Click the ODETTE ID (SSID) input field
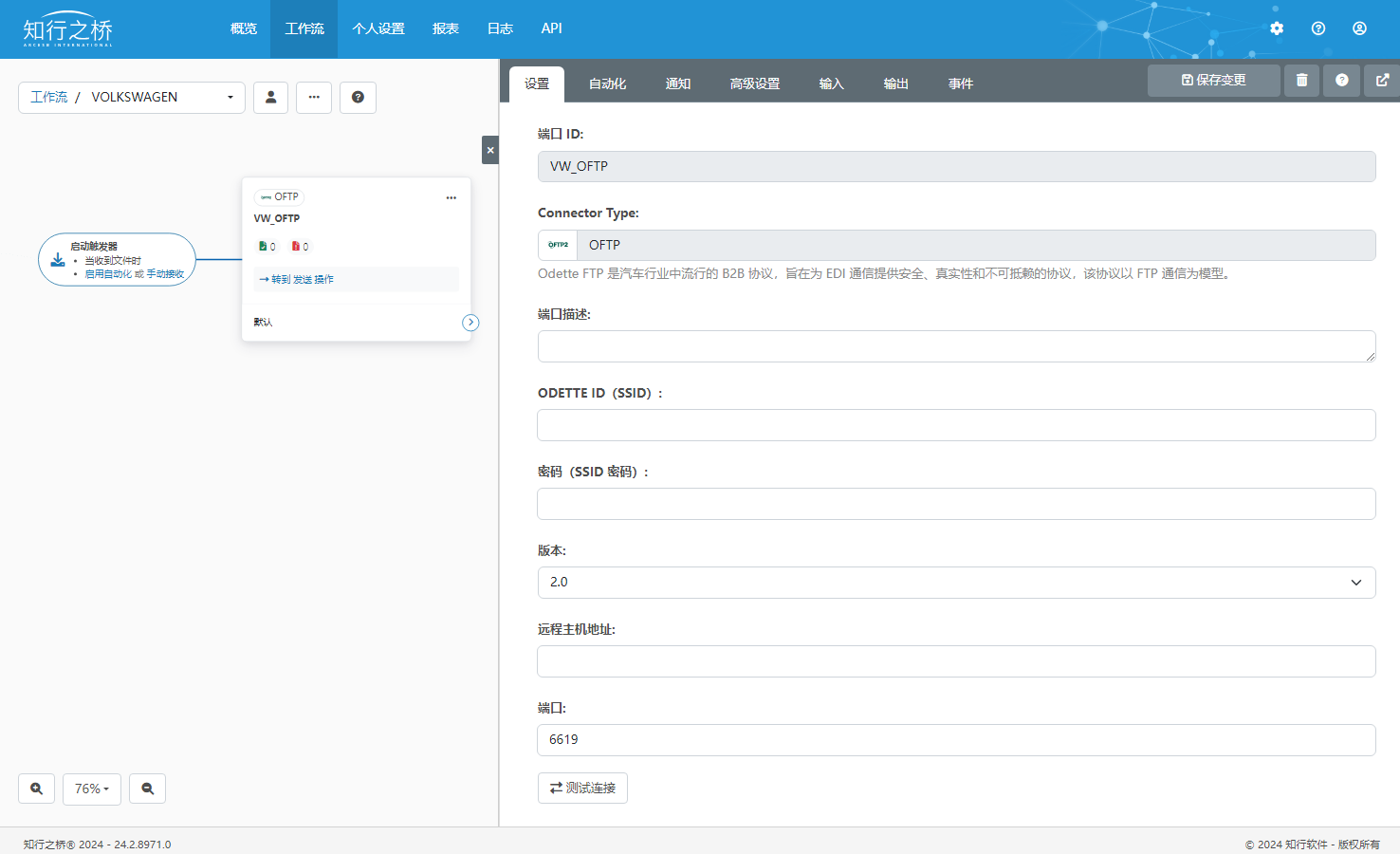This screenshot has width=1400, height=854. [x=956, y=425]
